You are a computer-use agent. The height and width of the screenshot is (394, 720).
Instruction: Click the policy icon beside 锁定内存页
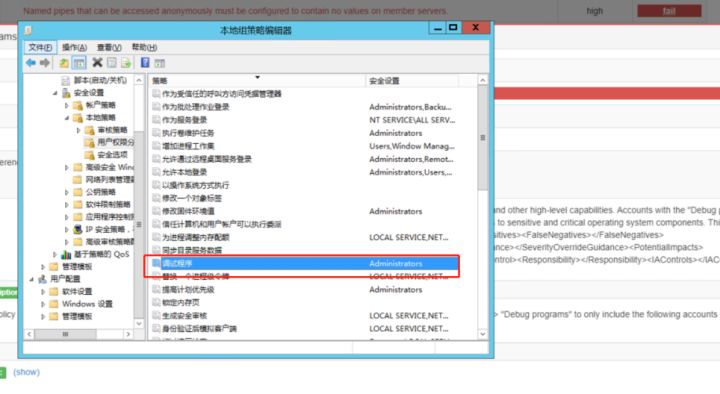pyautogui.click(x=157, y=303)
